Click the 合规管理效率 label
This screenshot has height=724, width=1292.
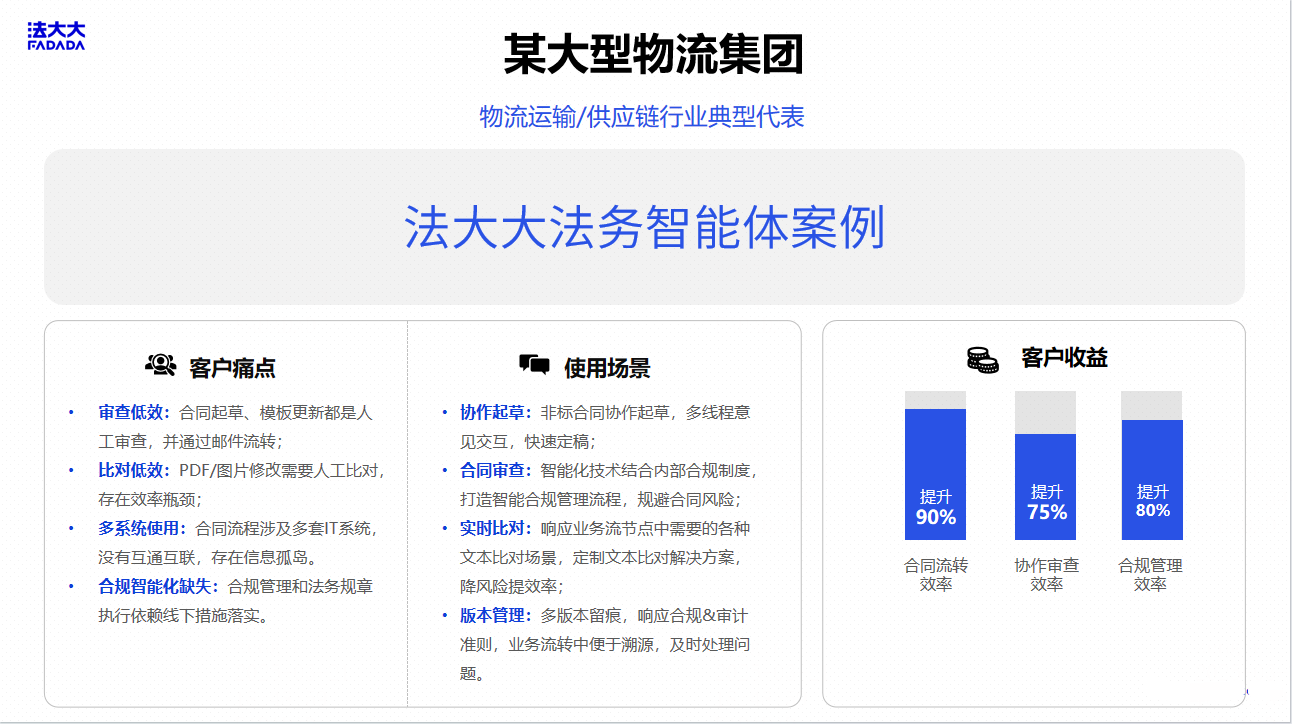click(1150, 574)
